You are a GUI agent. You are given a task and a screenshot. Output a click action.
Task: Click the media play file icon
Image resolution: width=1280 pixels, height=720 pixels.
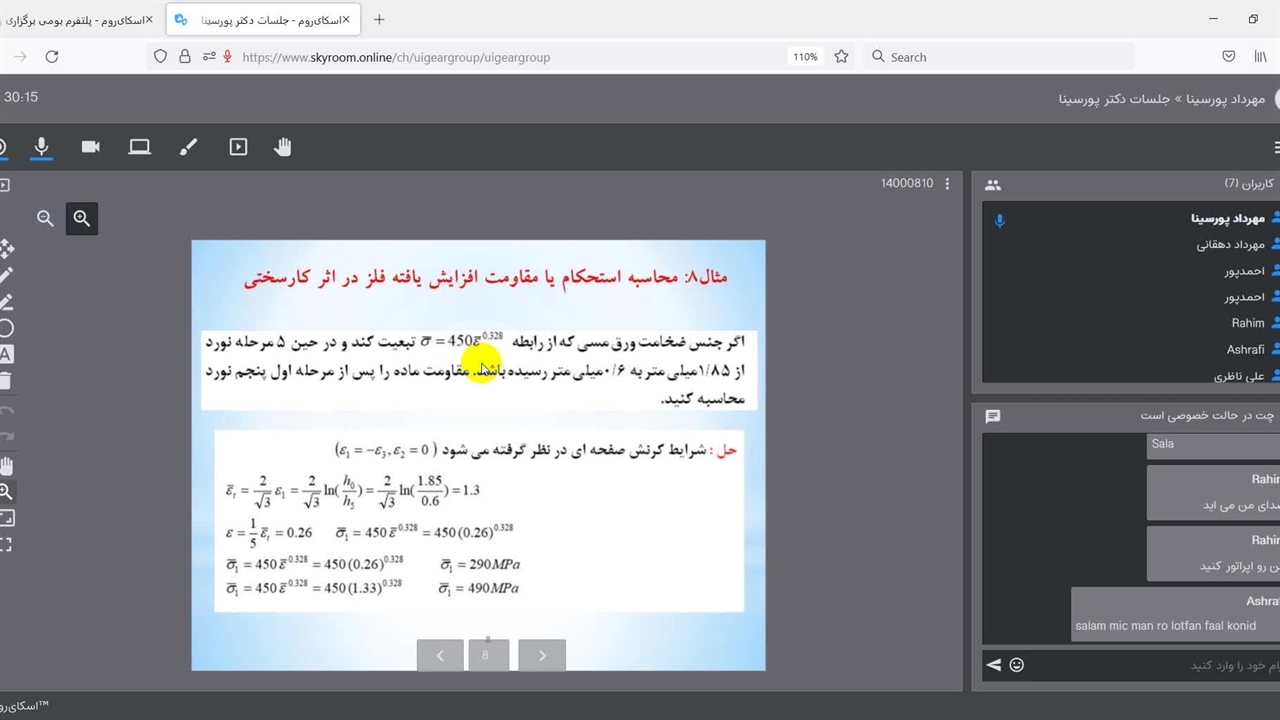tap(238, 147)
